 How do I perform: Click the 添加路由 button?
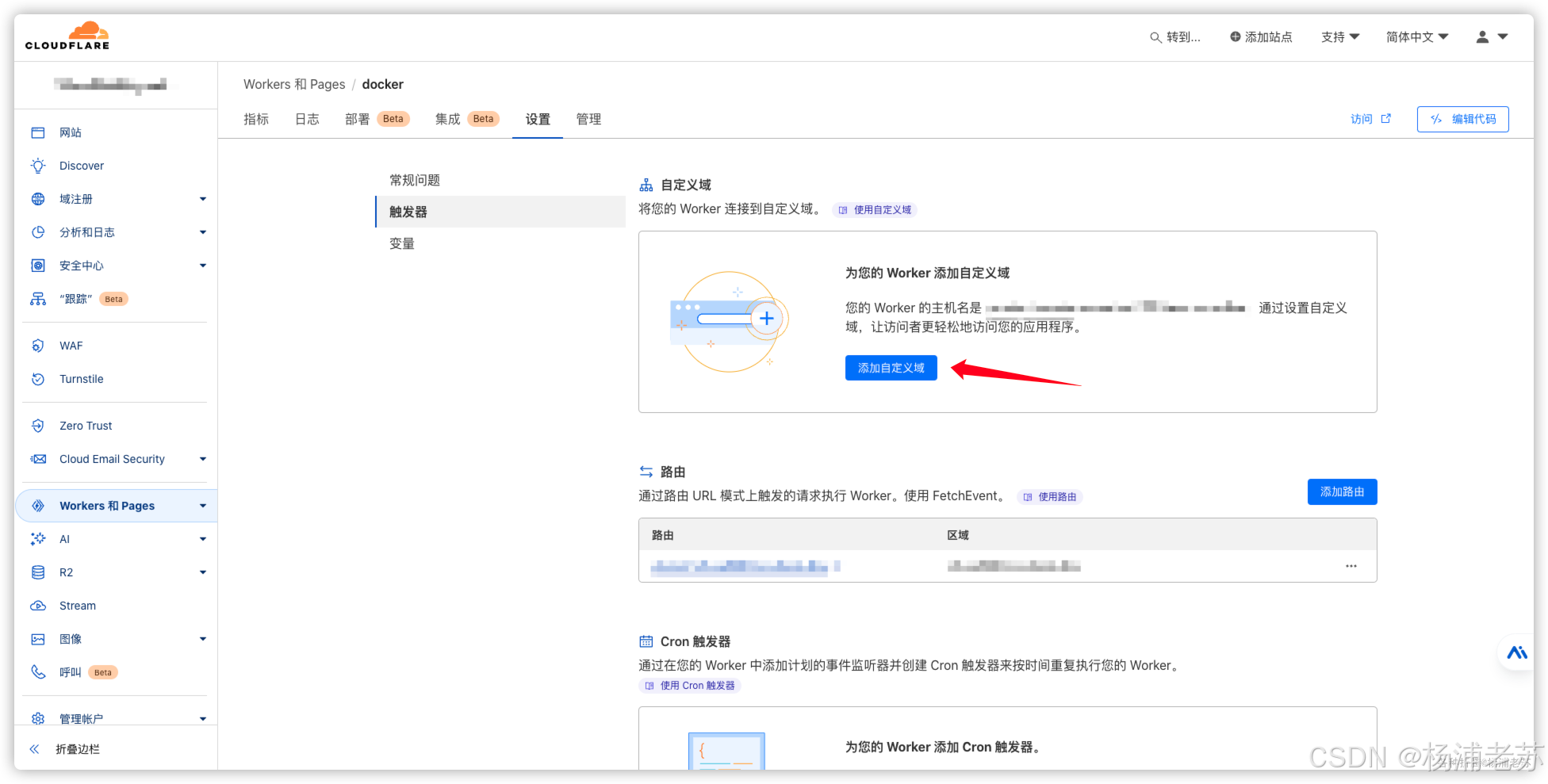click(1343, 491)
